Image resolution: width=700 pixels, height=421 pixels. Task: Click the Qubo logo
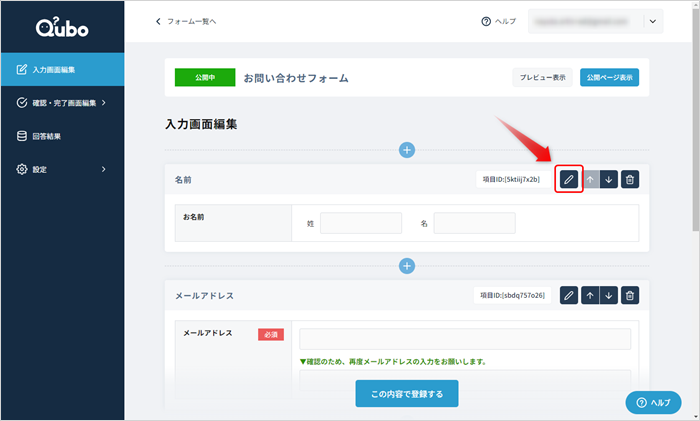pyautogui.click(x=62, y=27)
